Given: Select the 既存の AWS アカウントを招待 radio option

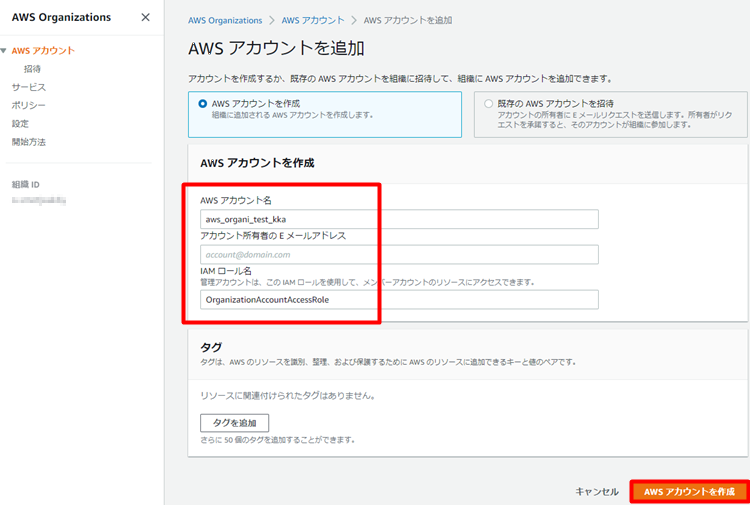Looking at the screenshot, I should point(488,103).
